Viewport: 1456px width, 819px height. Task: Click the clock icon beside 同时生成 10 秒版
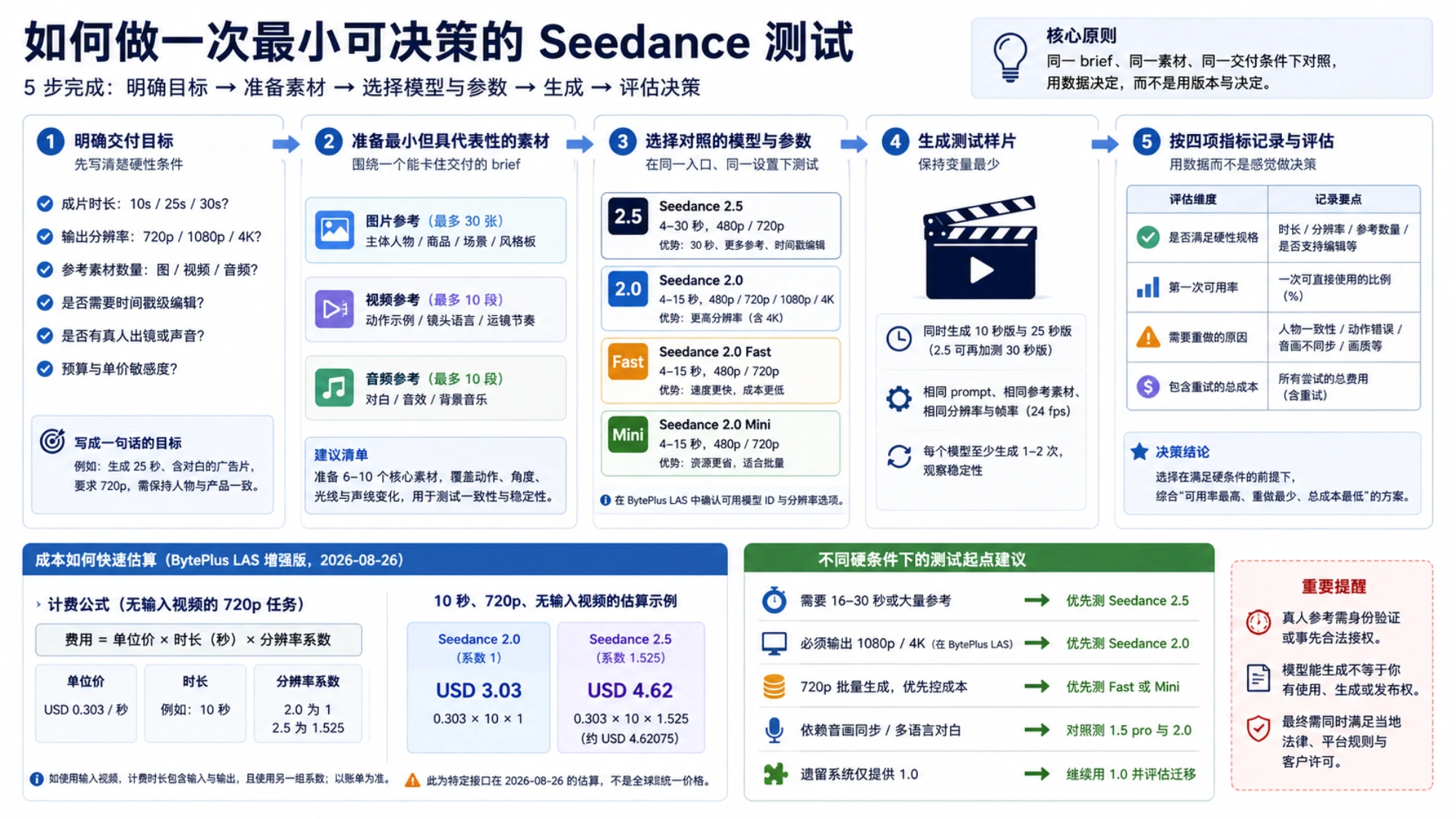(899, 339)
